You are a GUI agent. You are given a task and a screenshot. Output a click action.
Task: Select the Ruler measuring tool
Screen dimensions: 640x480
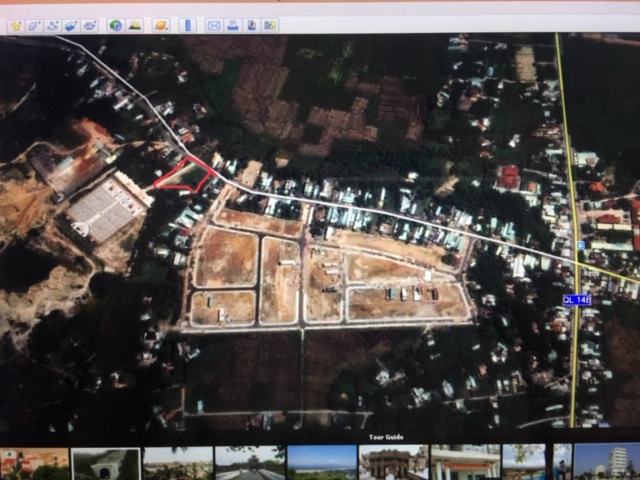187,25
